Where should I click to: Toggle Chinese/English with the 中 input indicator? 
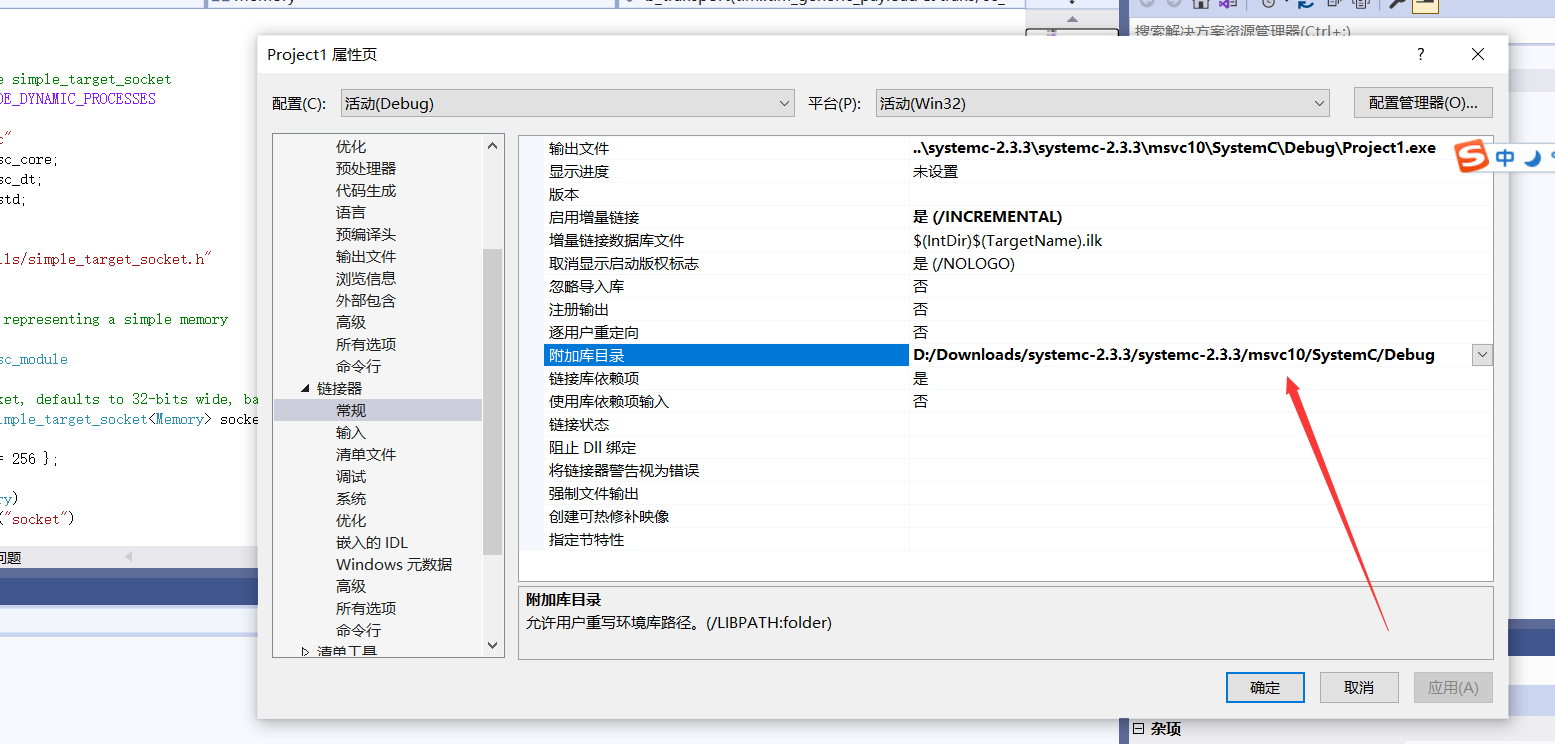pyautogui.click(x=1505, y=157)
